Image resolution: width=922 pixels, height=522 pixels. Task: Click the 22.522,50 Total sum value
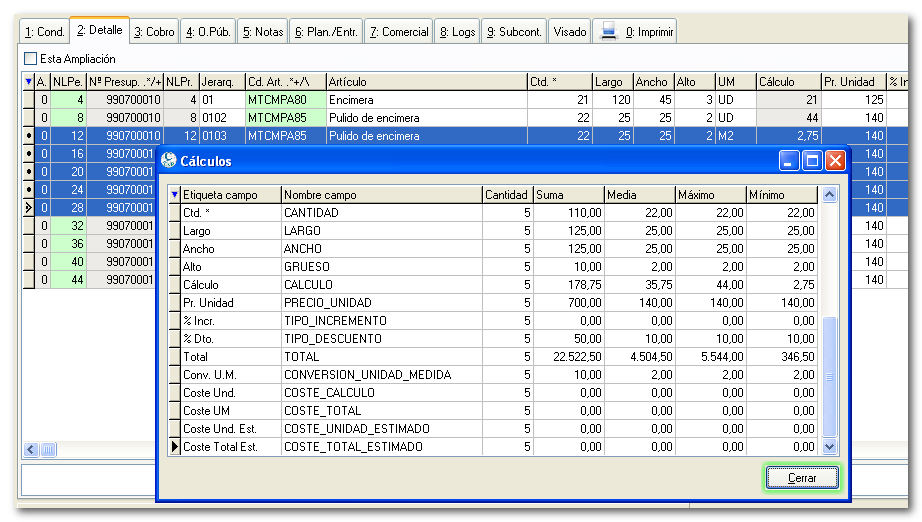click(x=569, y=357)
